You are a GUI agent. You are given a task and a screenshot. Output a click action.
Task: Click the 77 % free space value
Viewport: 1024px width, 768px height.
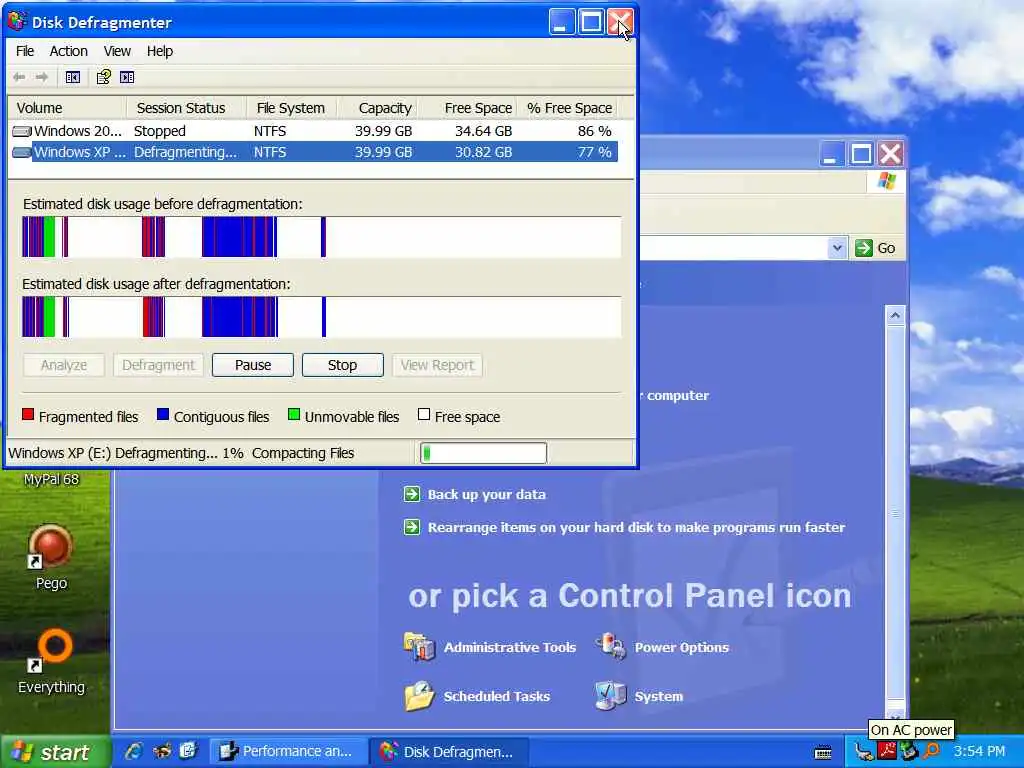coord(594,152)
